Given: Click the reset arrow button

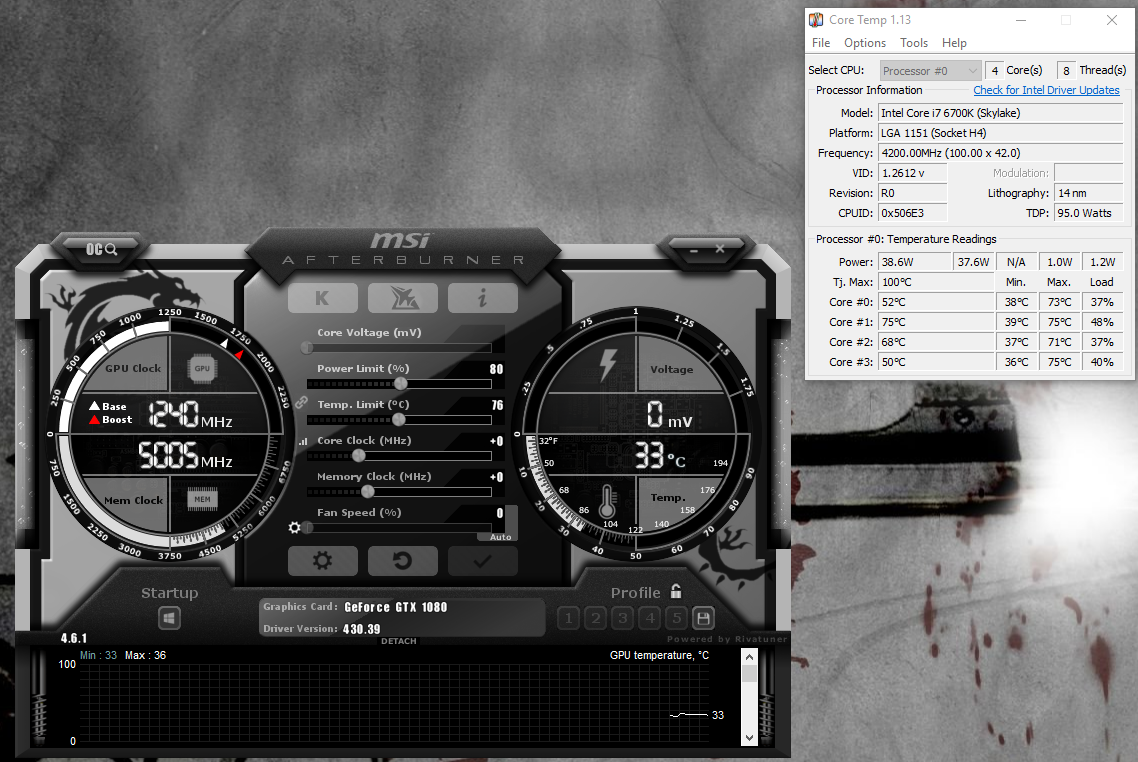Looking at the screenshot, I should [403, 561].
